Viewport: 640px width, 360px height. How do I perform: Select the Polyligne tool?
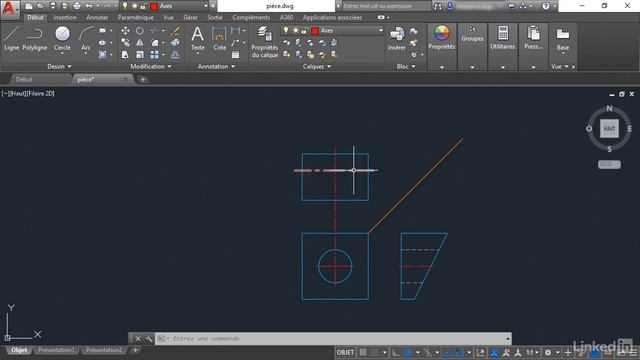pyautogui.click(x=35, y=38)
